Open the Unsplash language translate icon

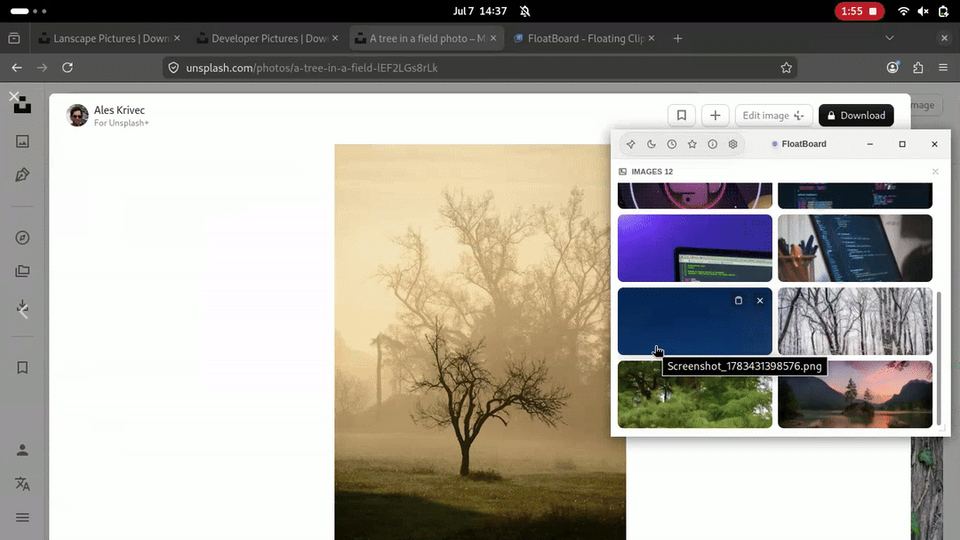tap(23, 484)
